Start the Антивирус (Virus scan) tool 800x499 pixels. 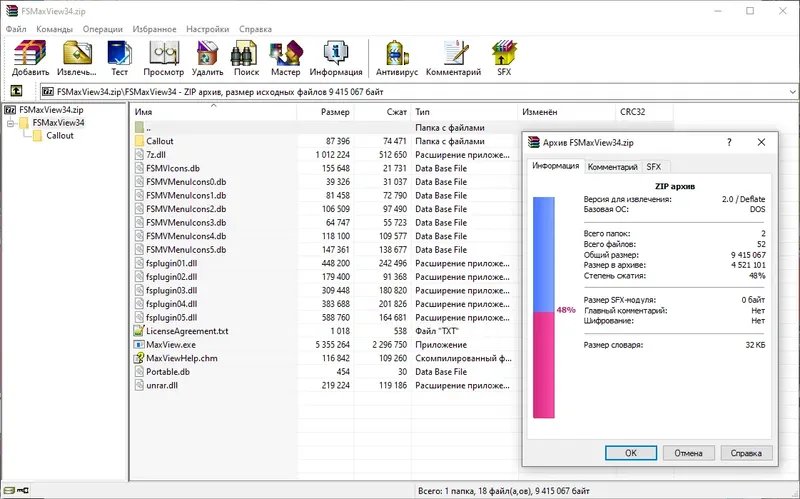[397, 53]
